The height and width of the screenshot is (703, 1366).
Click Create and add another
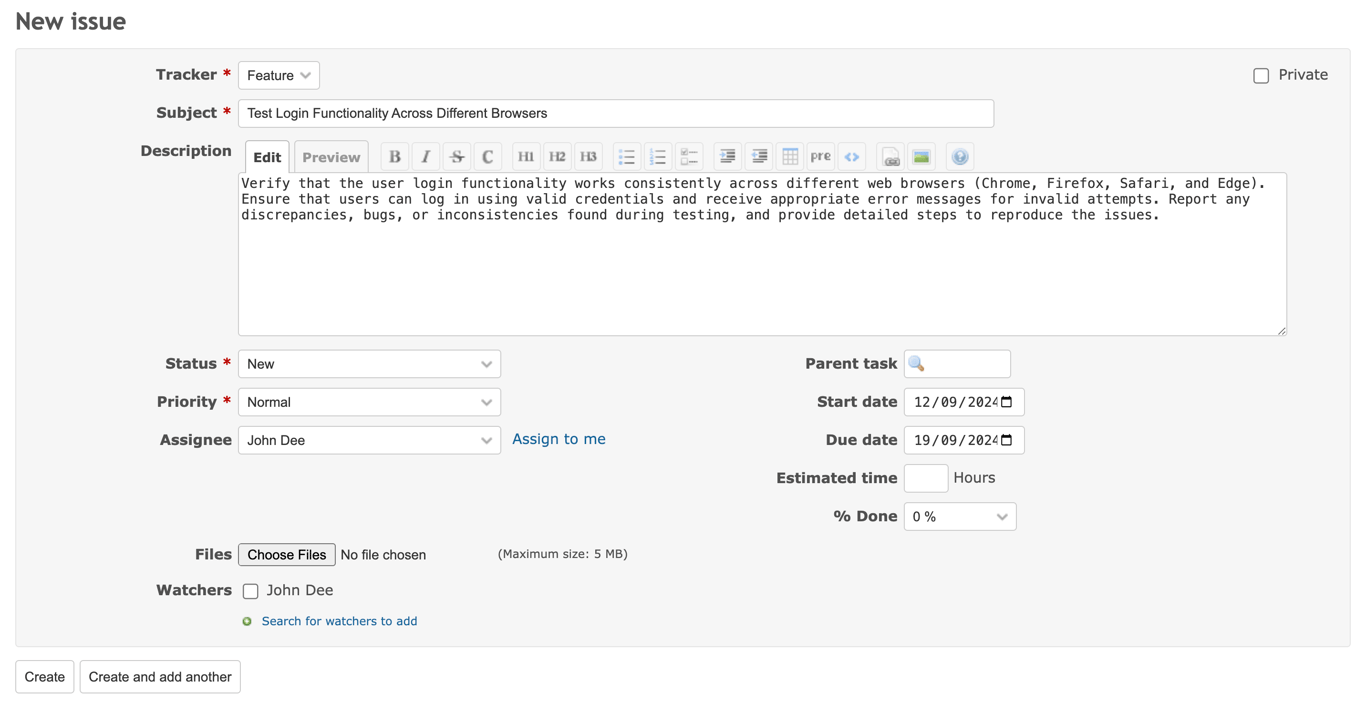tap(159, 676)
